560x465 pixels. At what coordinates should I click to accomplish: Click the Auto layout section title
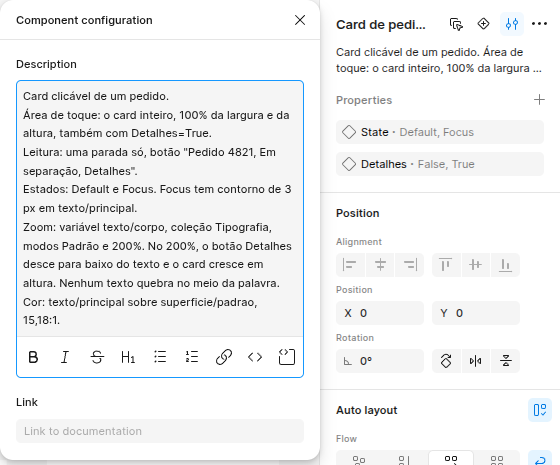366,410
